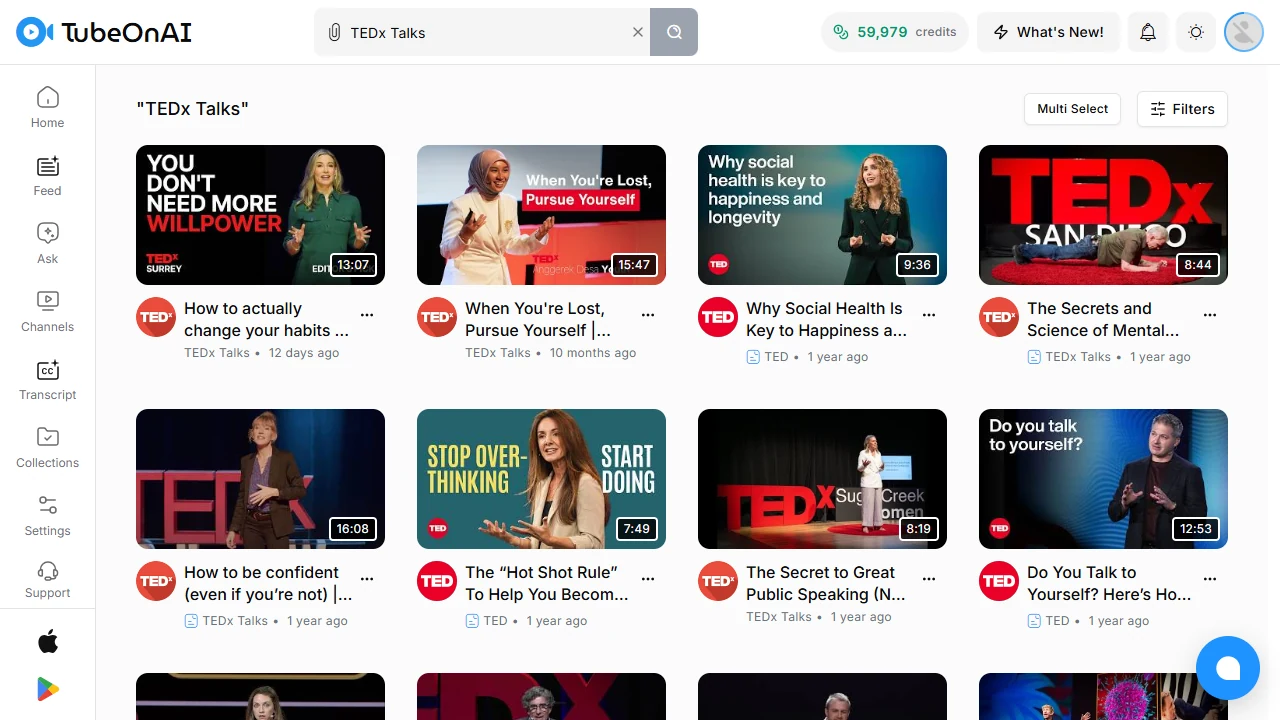The image size is (1280, 720).
Task: Click the paperclip attach icon in search bar
Action: [x=334, y=32]
